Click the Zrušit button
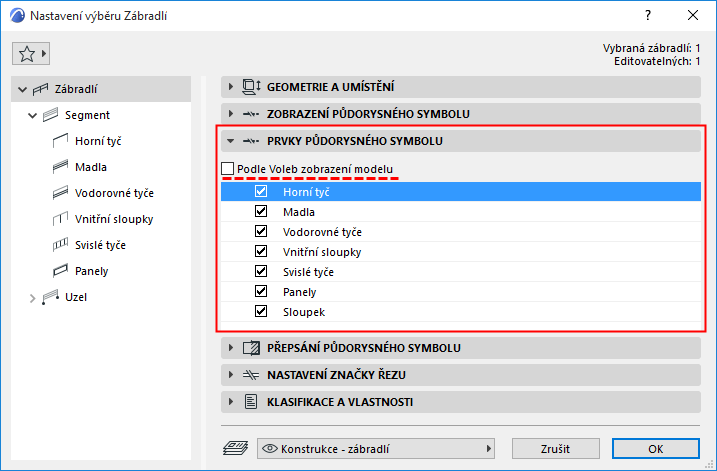Viewport: 717px width, 471px height. [x=548, y=447]
